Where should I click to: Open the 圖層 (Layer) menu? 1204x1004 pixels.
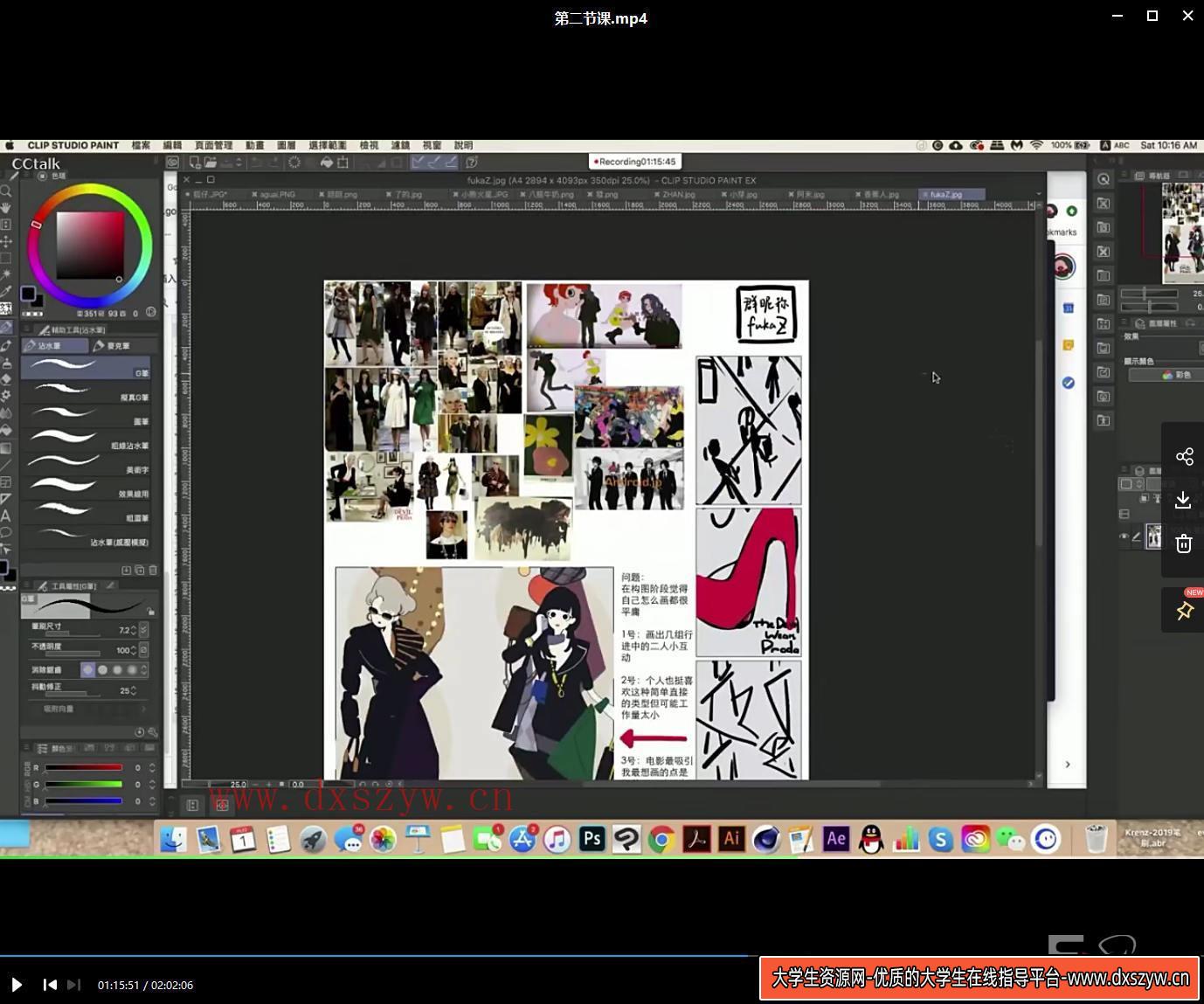287,145
